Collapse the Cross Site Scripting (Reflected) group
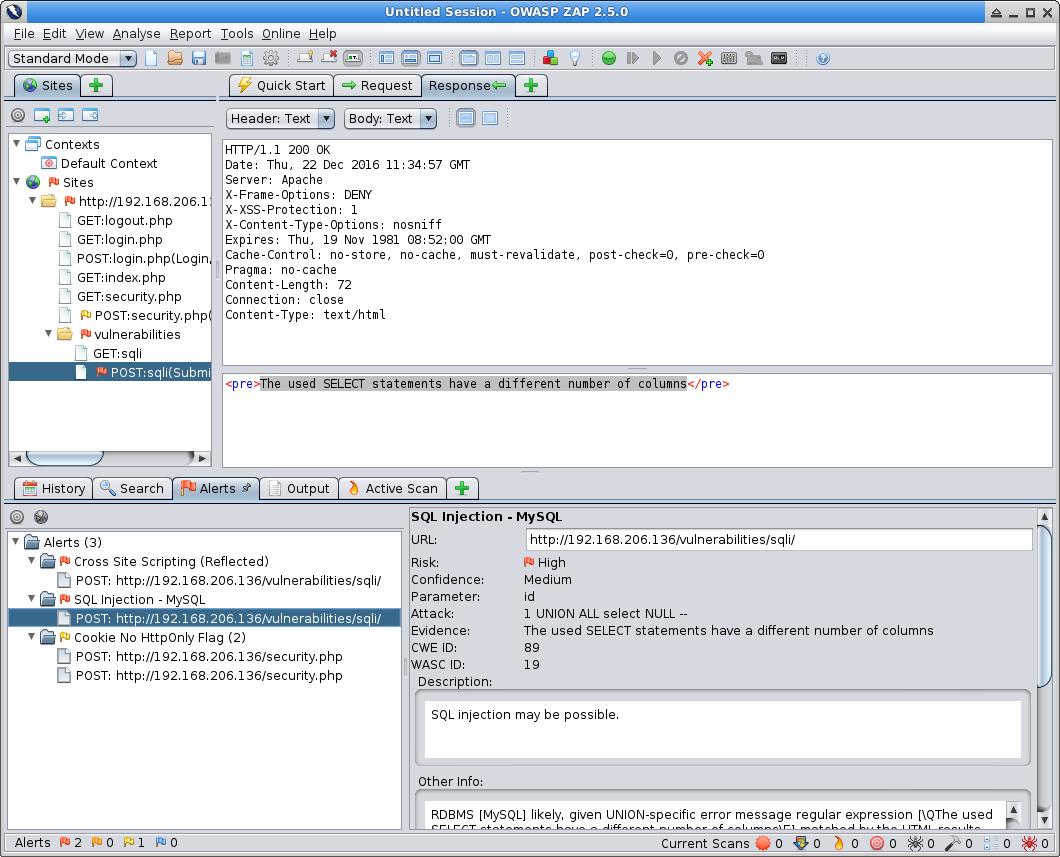Screen dimensions: 1060x857 32,560
